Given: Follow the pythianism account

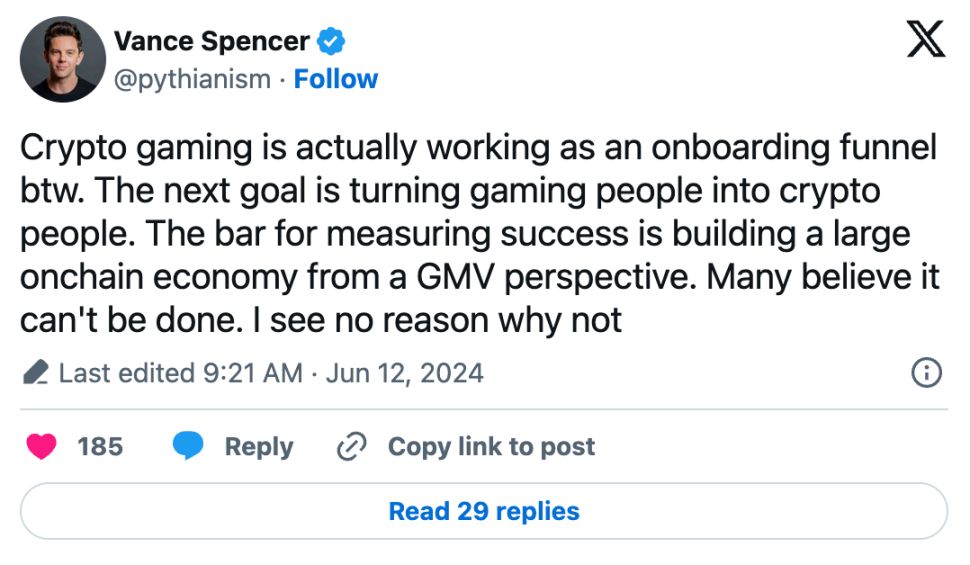Looking at the screenshot, I should pyautogui.click(x=336, y=79).
